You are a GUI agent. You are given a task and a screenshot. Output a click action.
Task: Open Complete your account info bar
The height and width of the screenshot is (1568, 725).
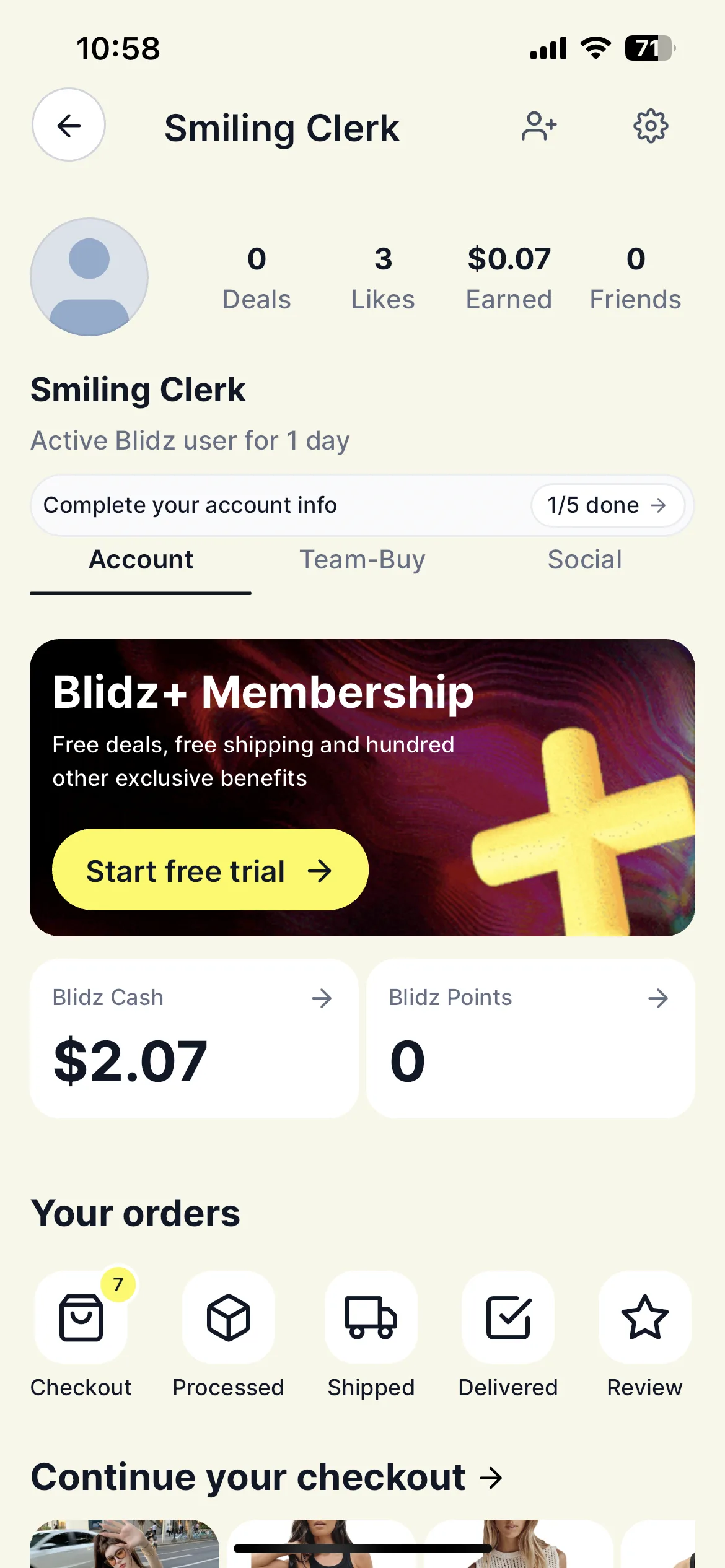362,505
